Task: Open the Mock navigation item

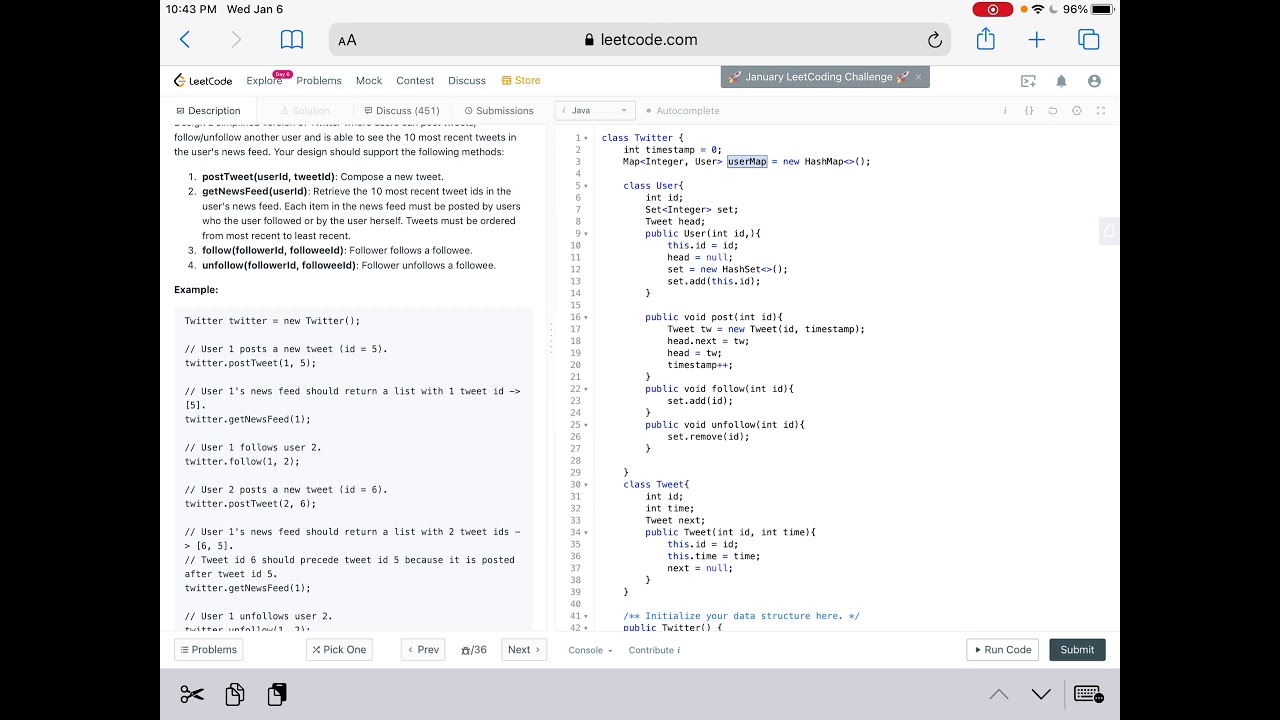Action: click(369, 81)
